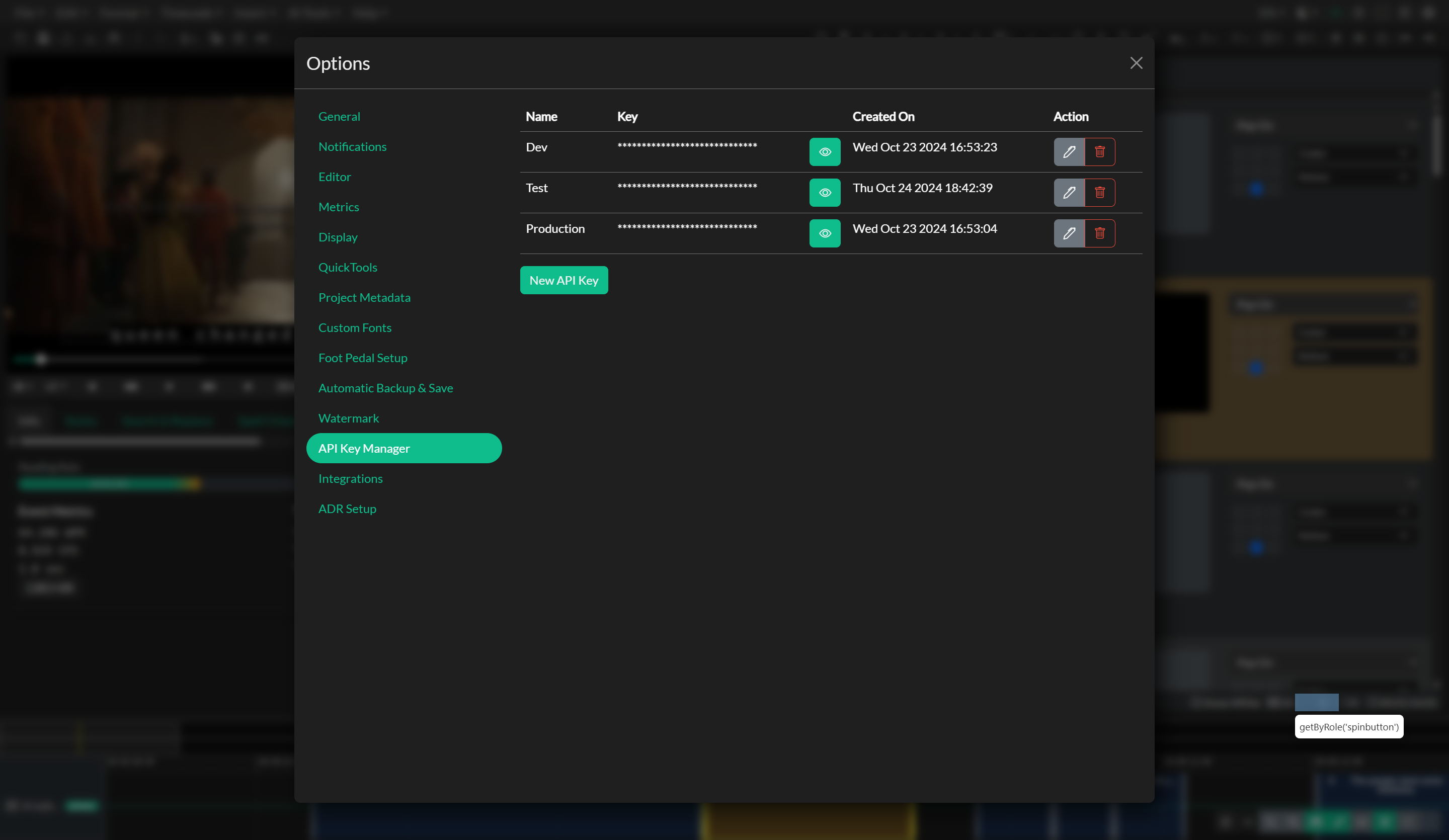
Task: Create a New API Key
Action: pos(563,280)
